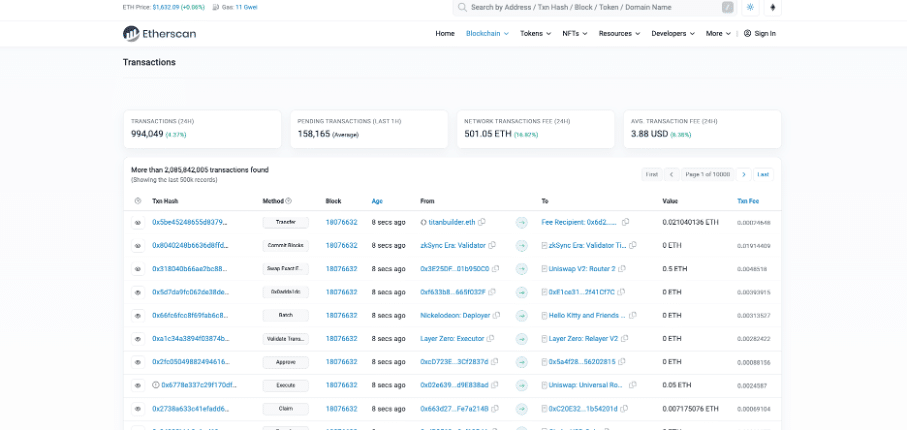Open transaction hash 0x5be45248b55d8379
The width and height of the screenshot is (908, 430).
(189, 222)
